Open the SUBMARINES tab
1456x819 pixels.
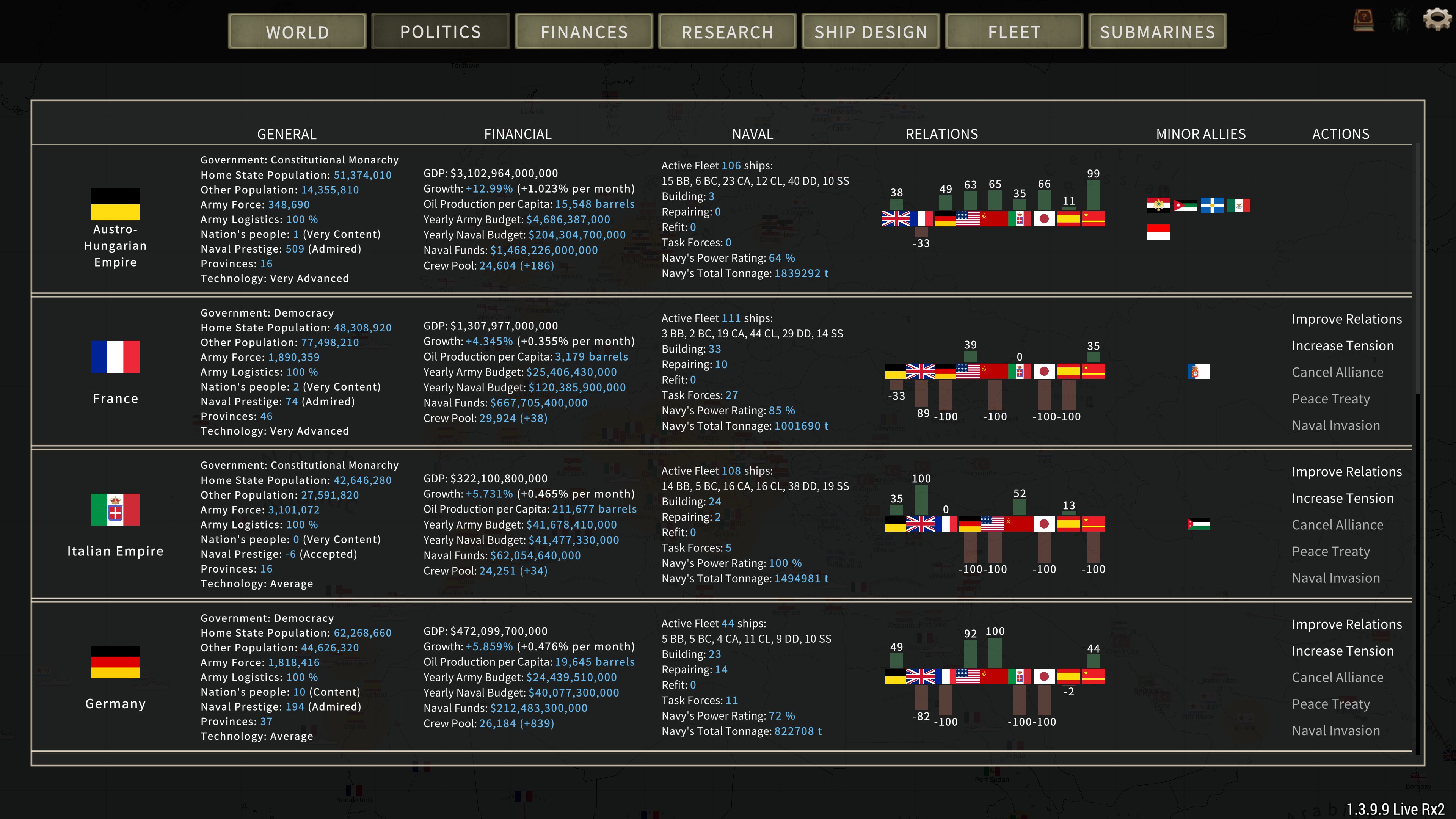click(x=1157, y=31)
